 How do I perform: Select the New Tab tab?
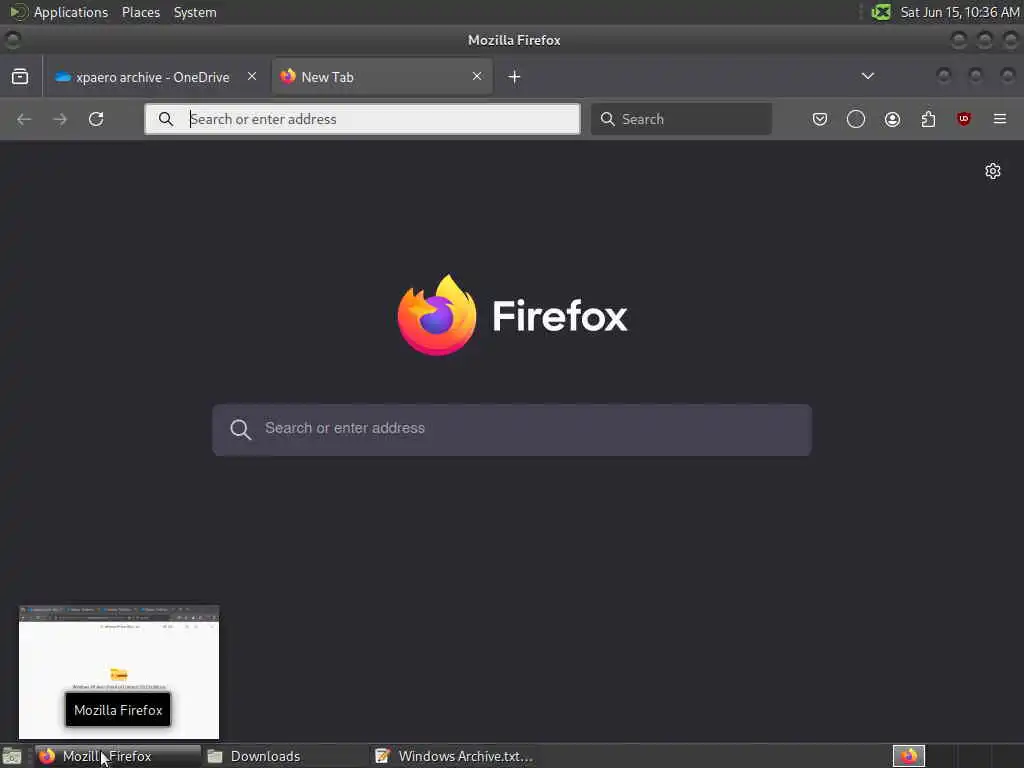point(382,77)
